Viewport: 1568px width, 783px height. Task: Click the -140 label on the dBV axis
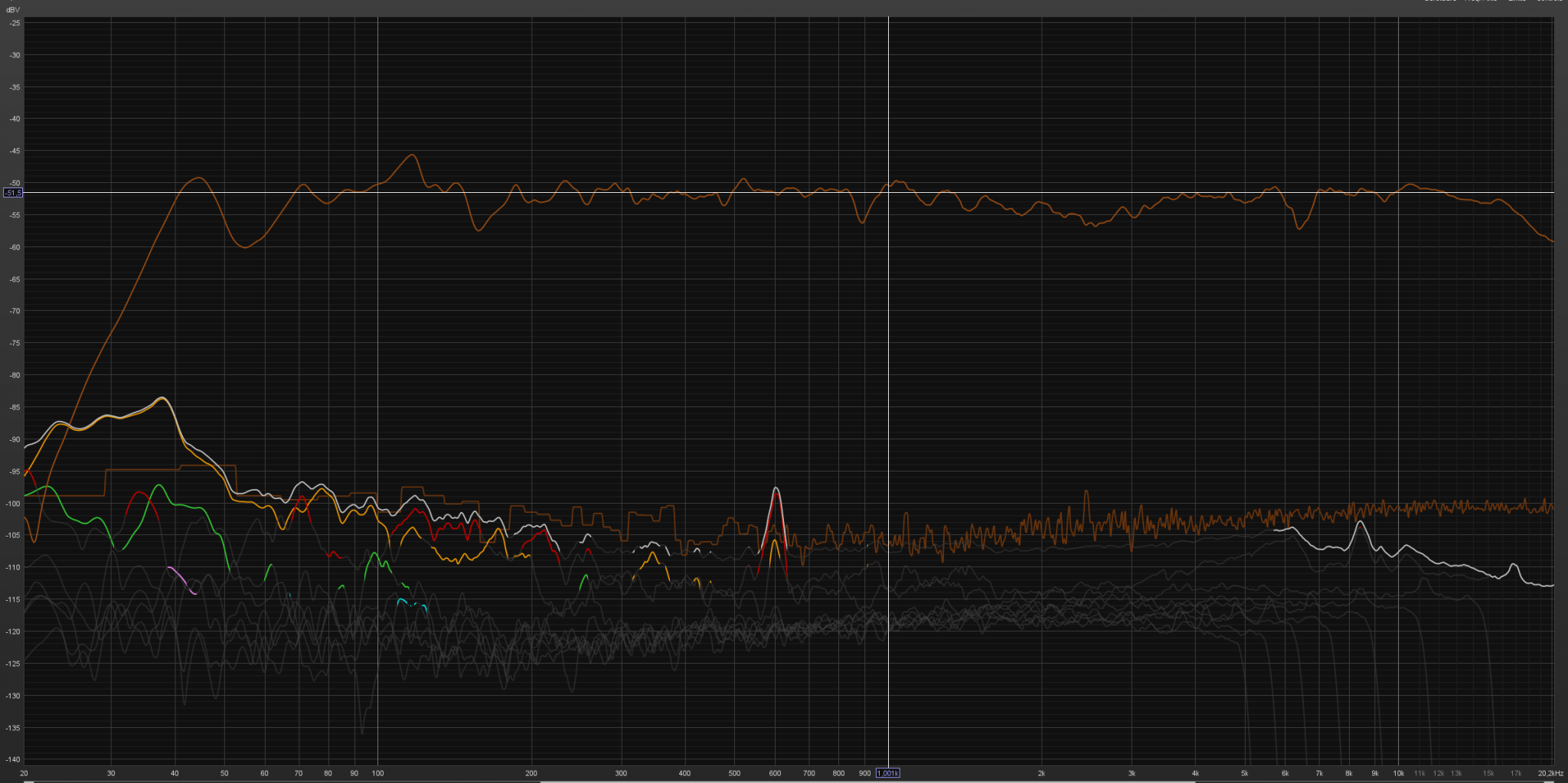coord(13,759)
